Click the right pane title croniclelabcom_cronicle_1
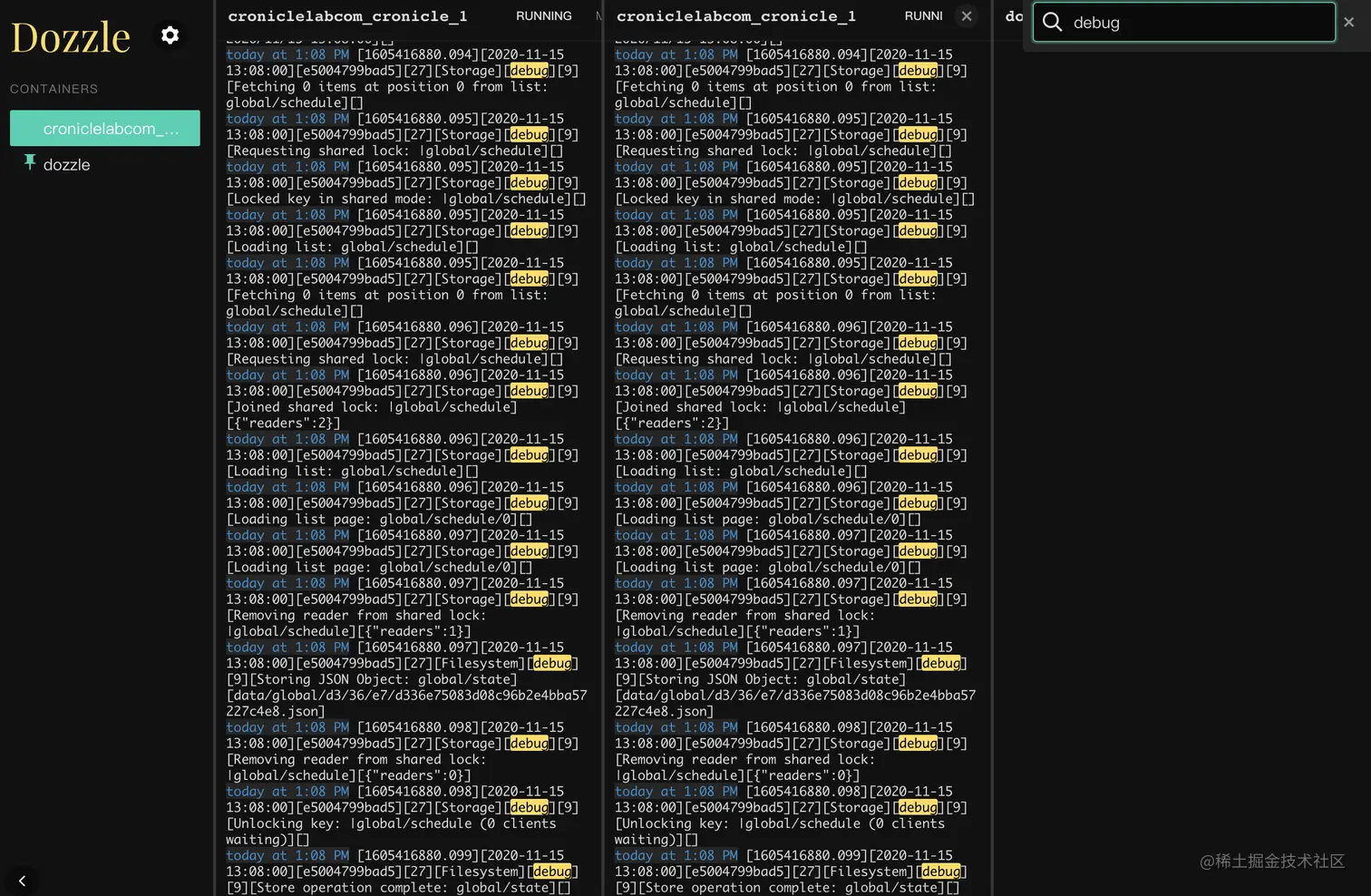 [736, 16]
